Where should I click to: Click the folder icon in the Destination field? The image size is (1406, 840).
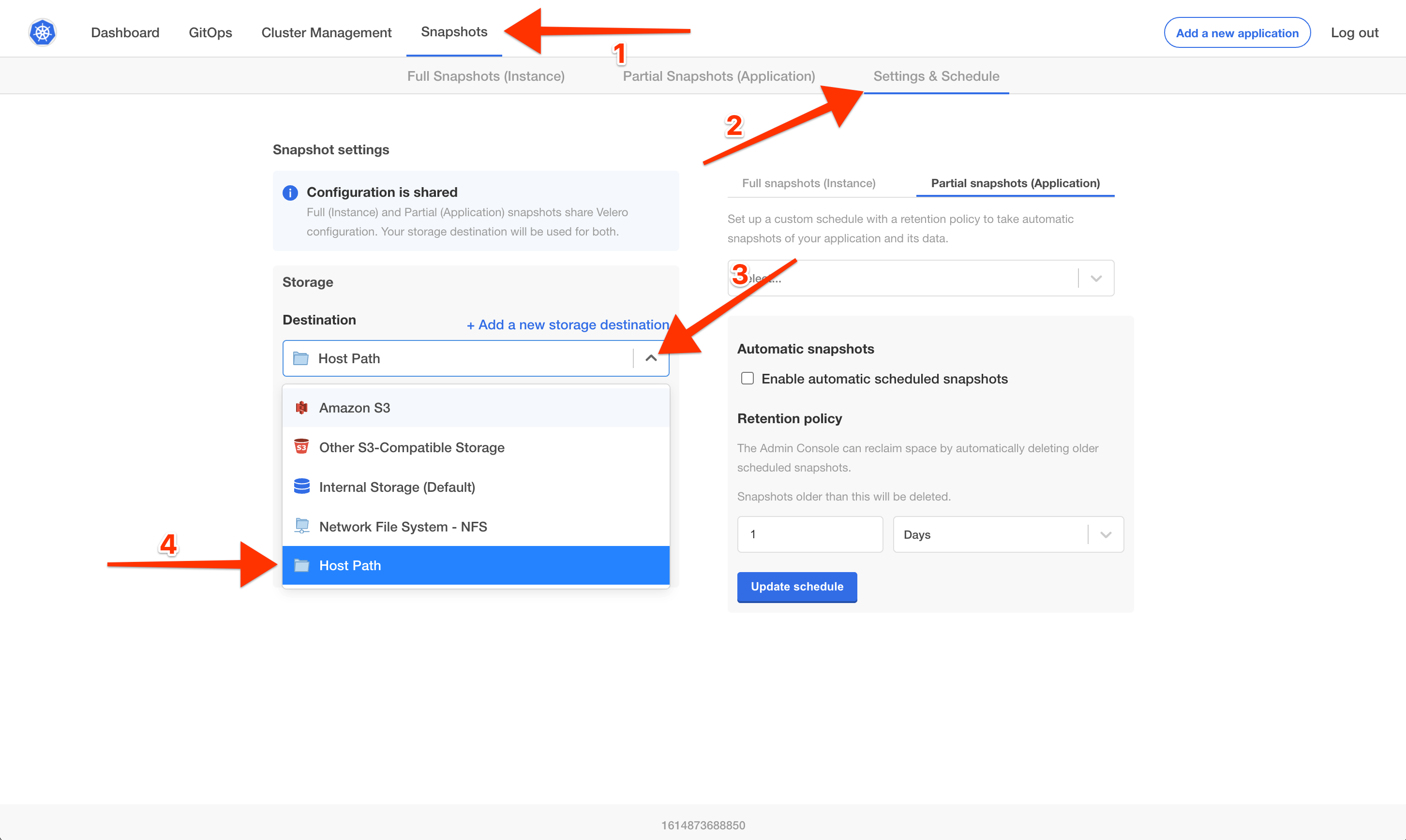[x=300, y=358]
